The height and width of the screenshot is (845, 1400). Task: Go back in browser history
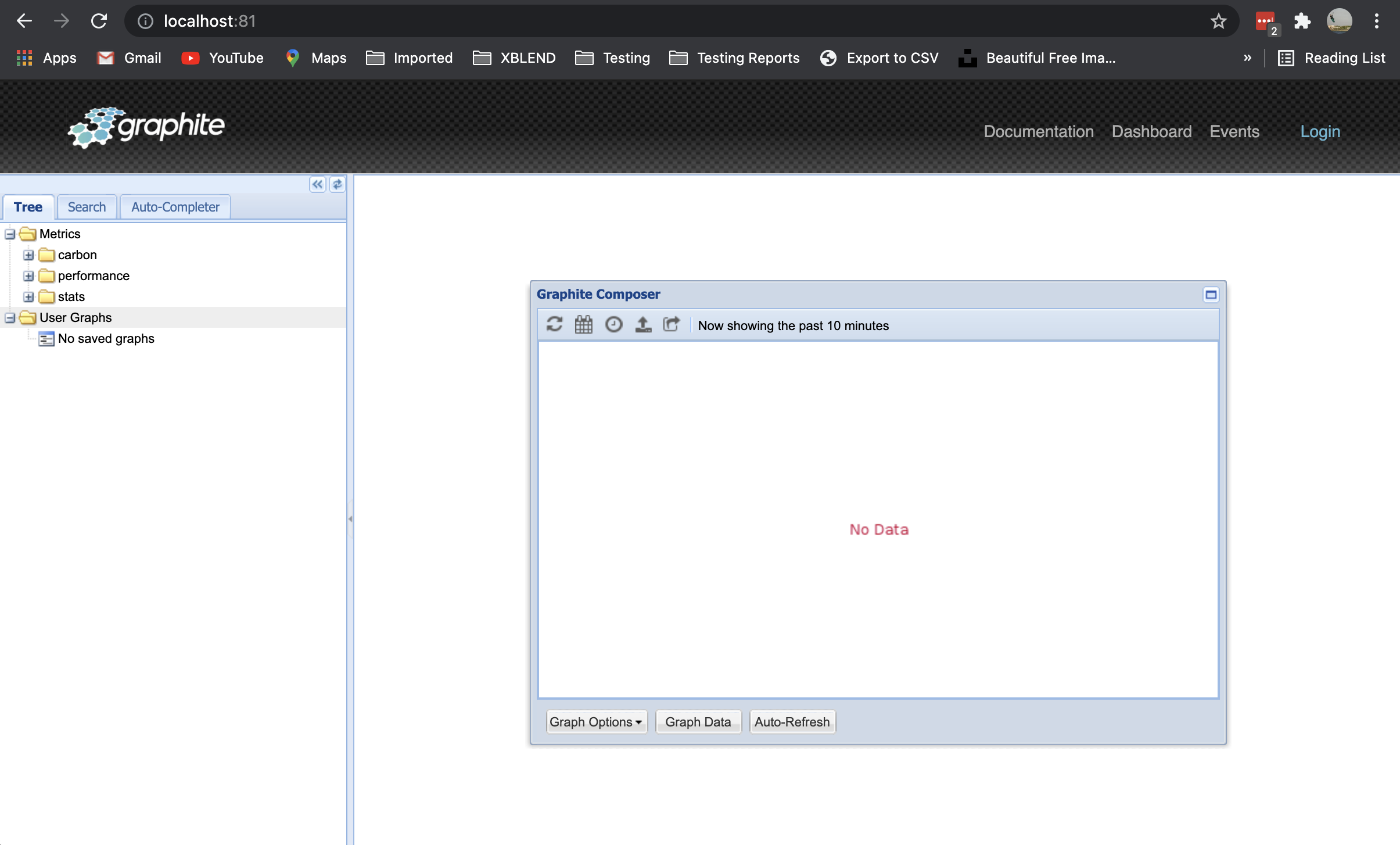24,22
